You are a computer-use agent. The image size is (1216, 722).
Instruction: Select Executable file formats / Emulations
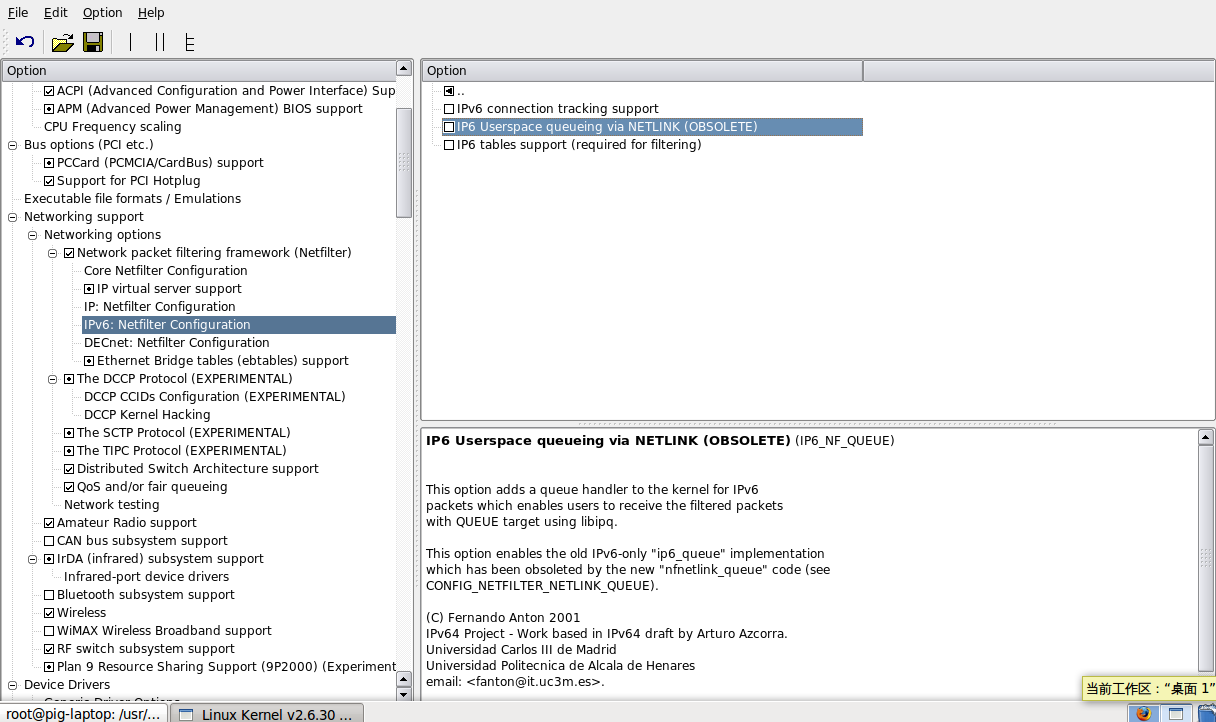click(132, 199)
